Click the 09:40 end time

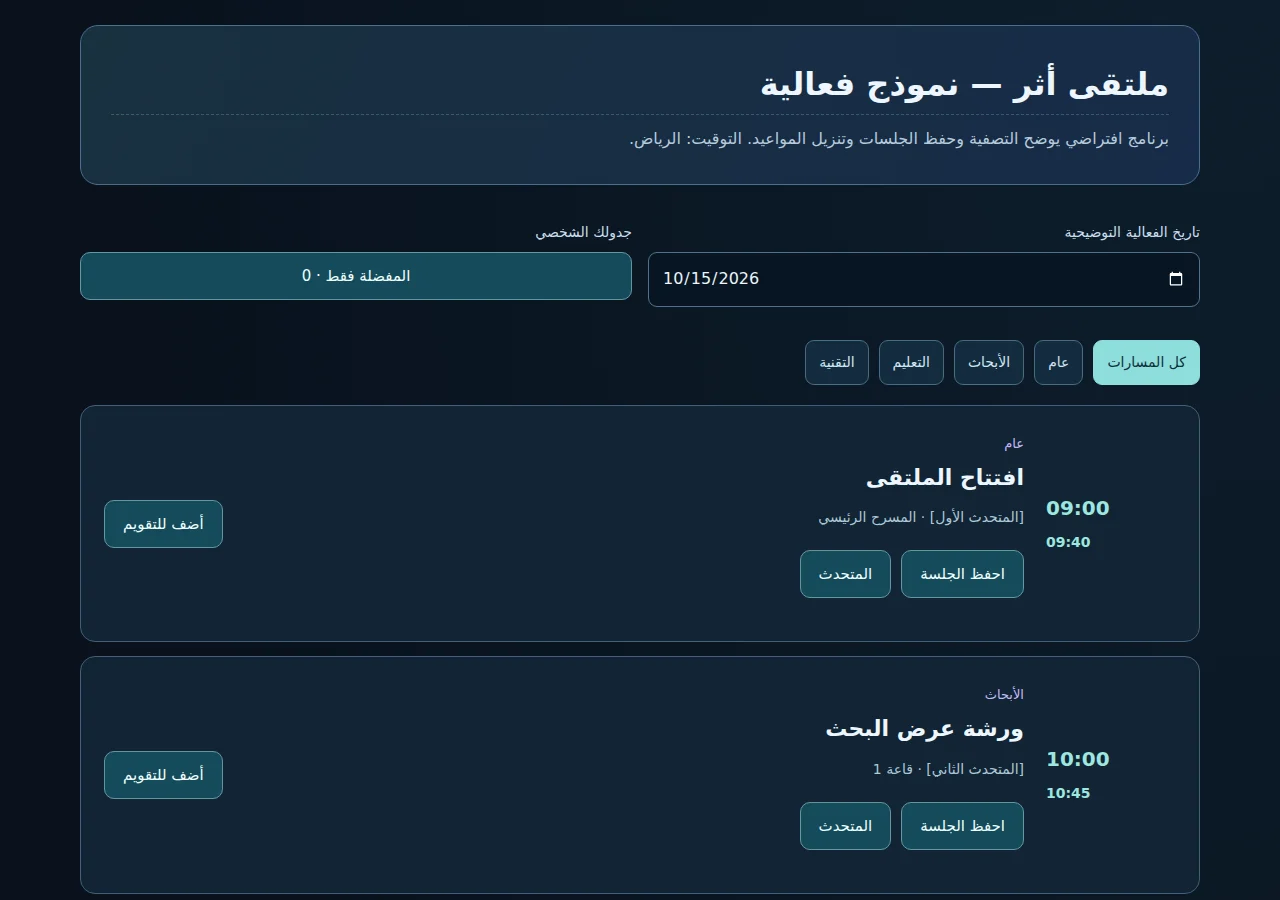[x=1068, y=542]
